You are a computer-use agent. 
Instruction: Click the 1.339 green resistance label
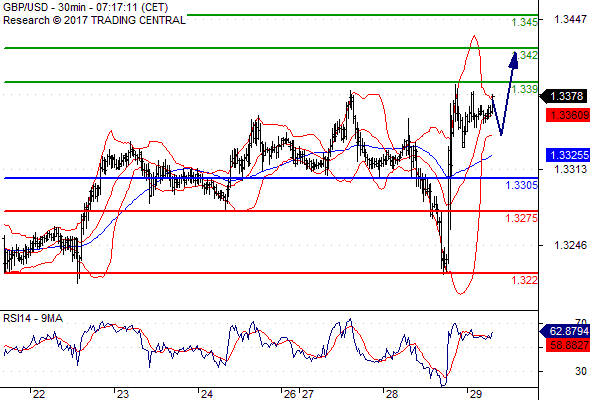(525, 89)
